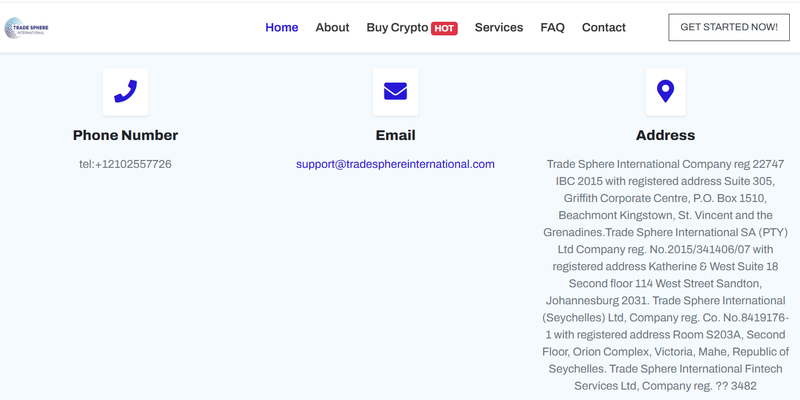
Task: Open the Buy Crypto menu item
Action: coord(397,28)
